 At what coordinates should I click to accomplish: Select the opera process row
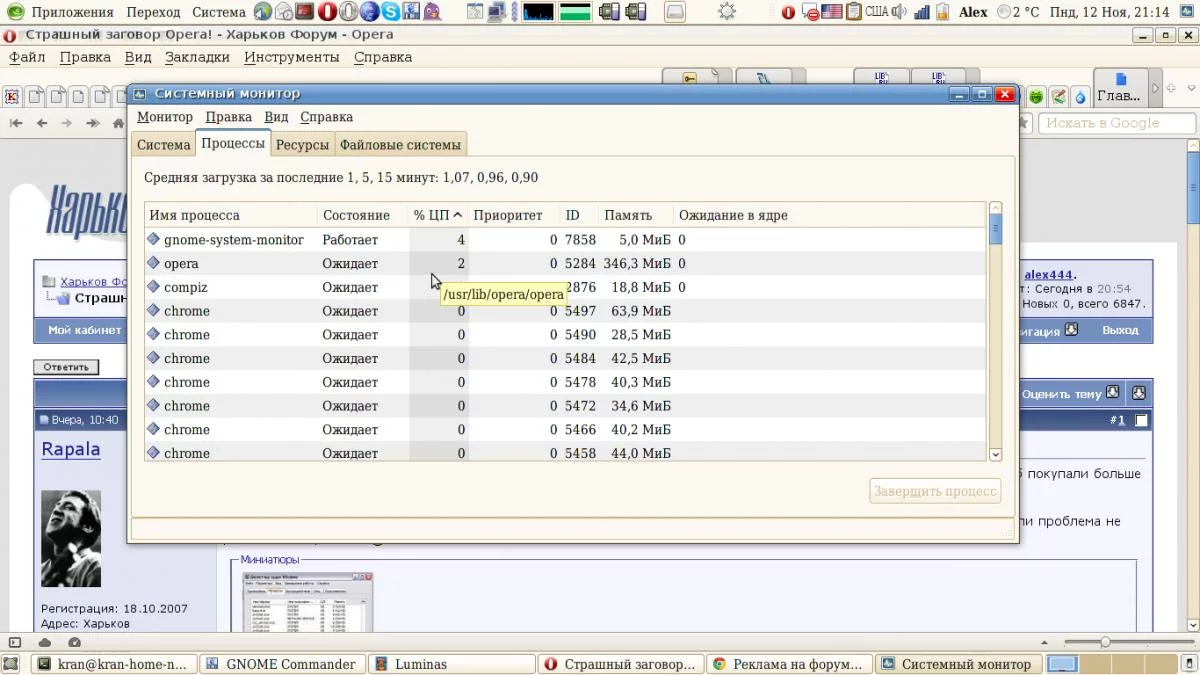pyautogui.click(x=565, y=264)
